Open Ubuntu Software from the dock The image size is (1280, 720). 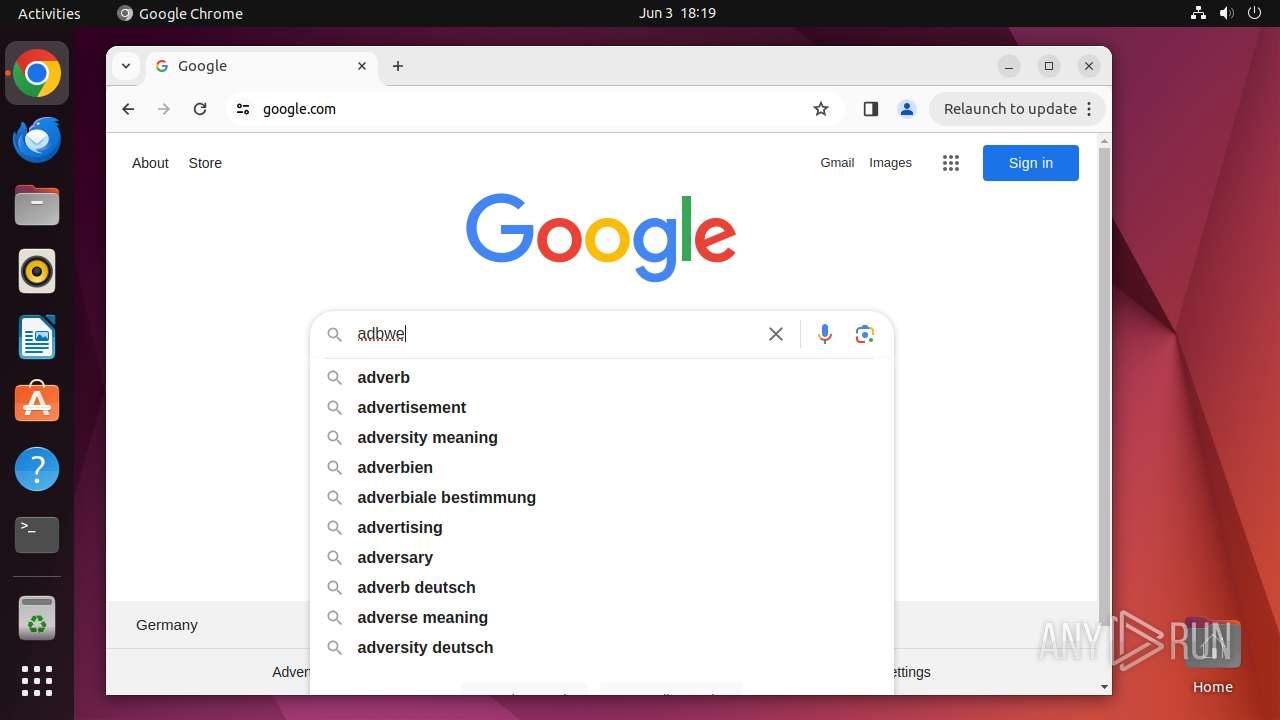point(37,403)
